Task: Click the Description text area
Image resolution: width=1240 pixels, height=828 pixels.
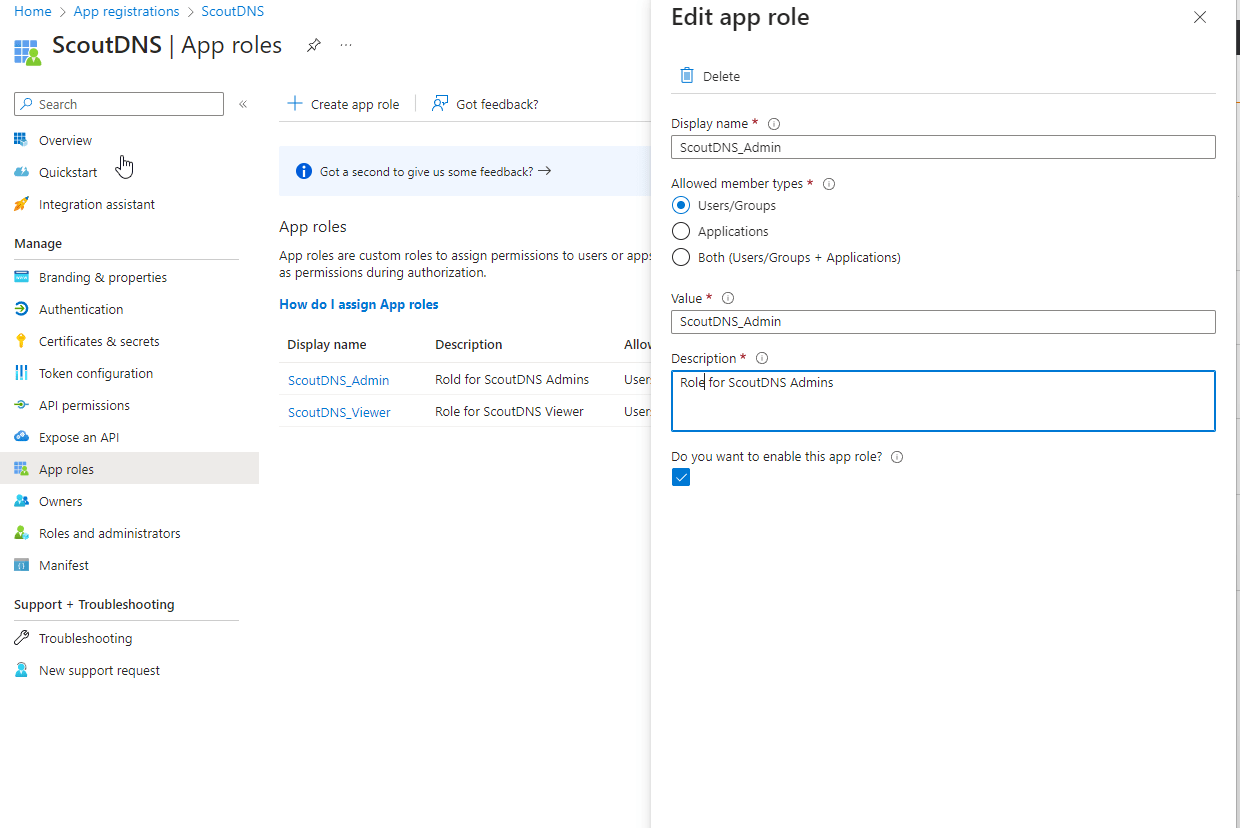Action: click(x=943, y=401)
